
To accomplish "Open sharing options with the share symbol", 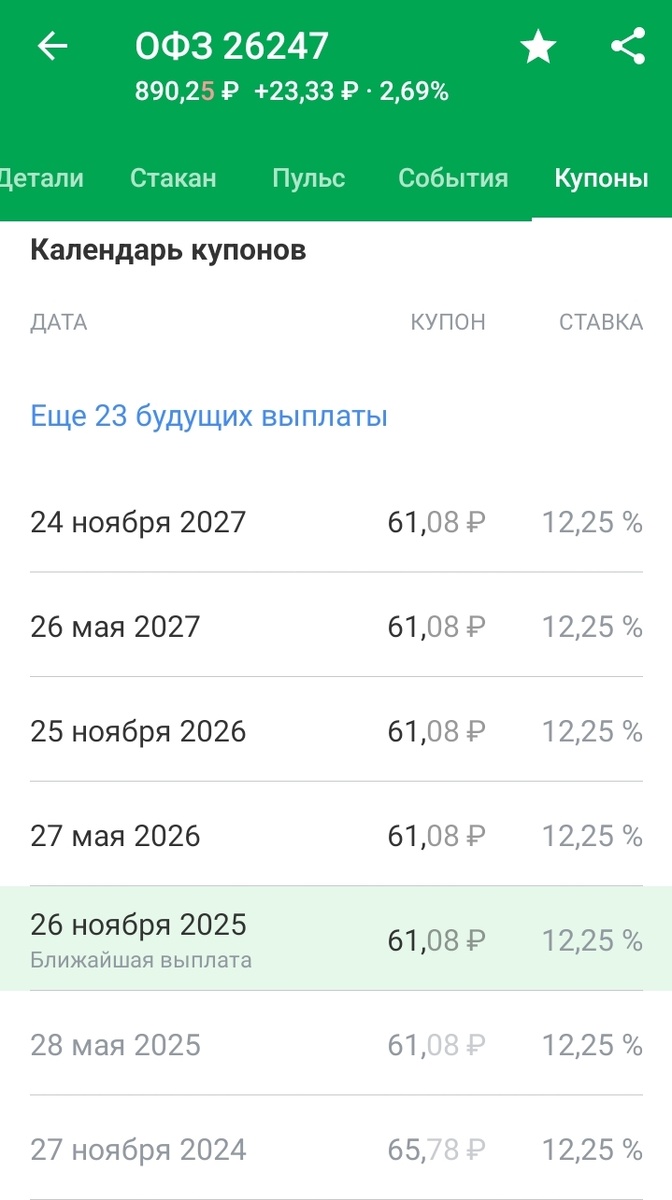I will (x=628, y=44).
